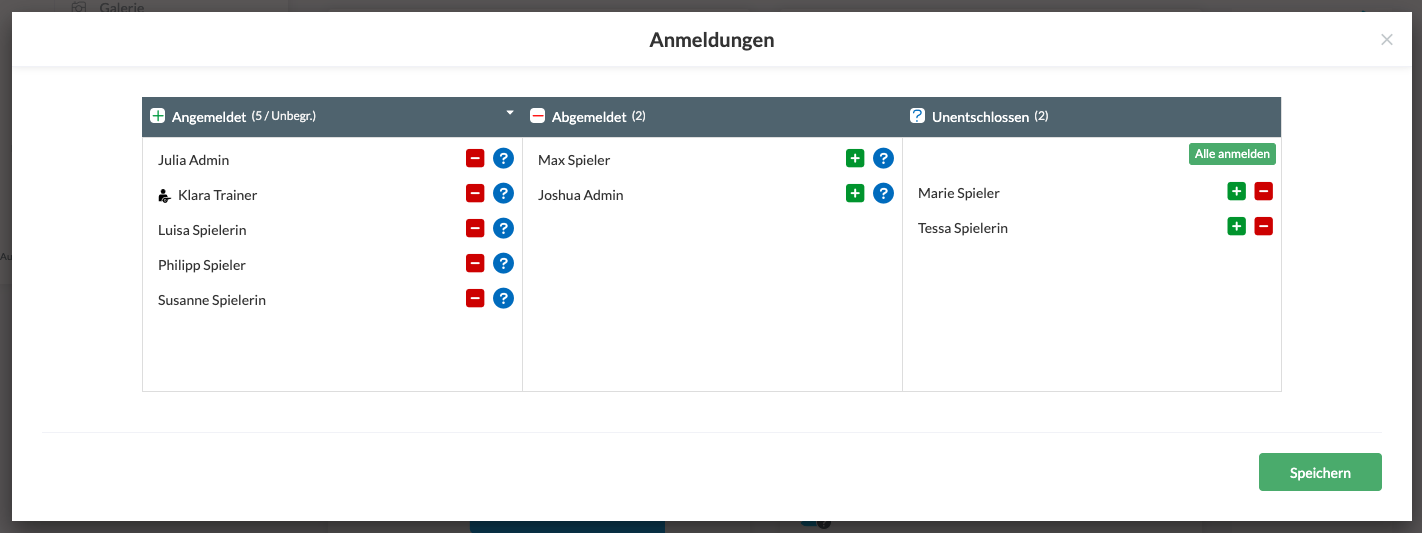Click question mark icon for Julia Admin
The image size is (1422, 533).
(x=504, y=158)
